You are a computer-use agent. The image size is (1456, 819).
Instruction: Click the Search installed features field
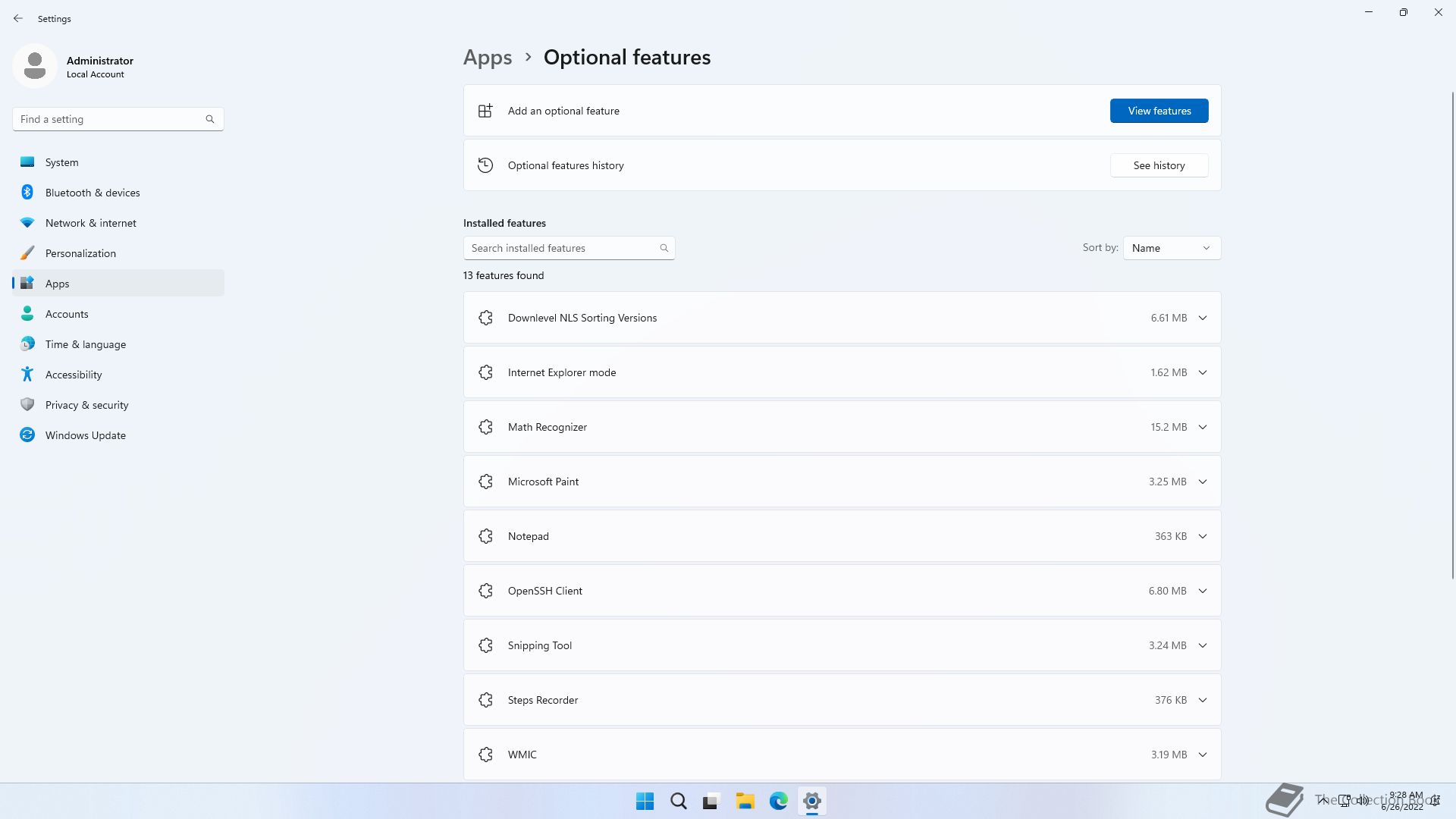[569, 248]
